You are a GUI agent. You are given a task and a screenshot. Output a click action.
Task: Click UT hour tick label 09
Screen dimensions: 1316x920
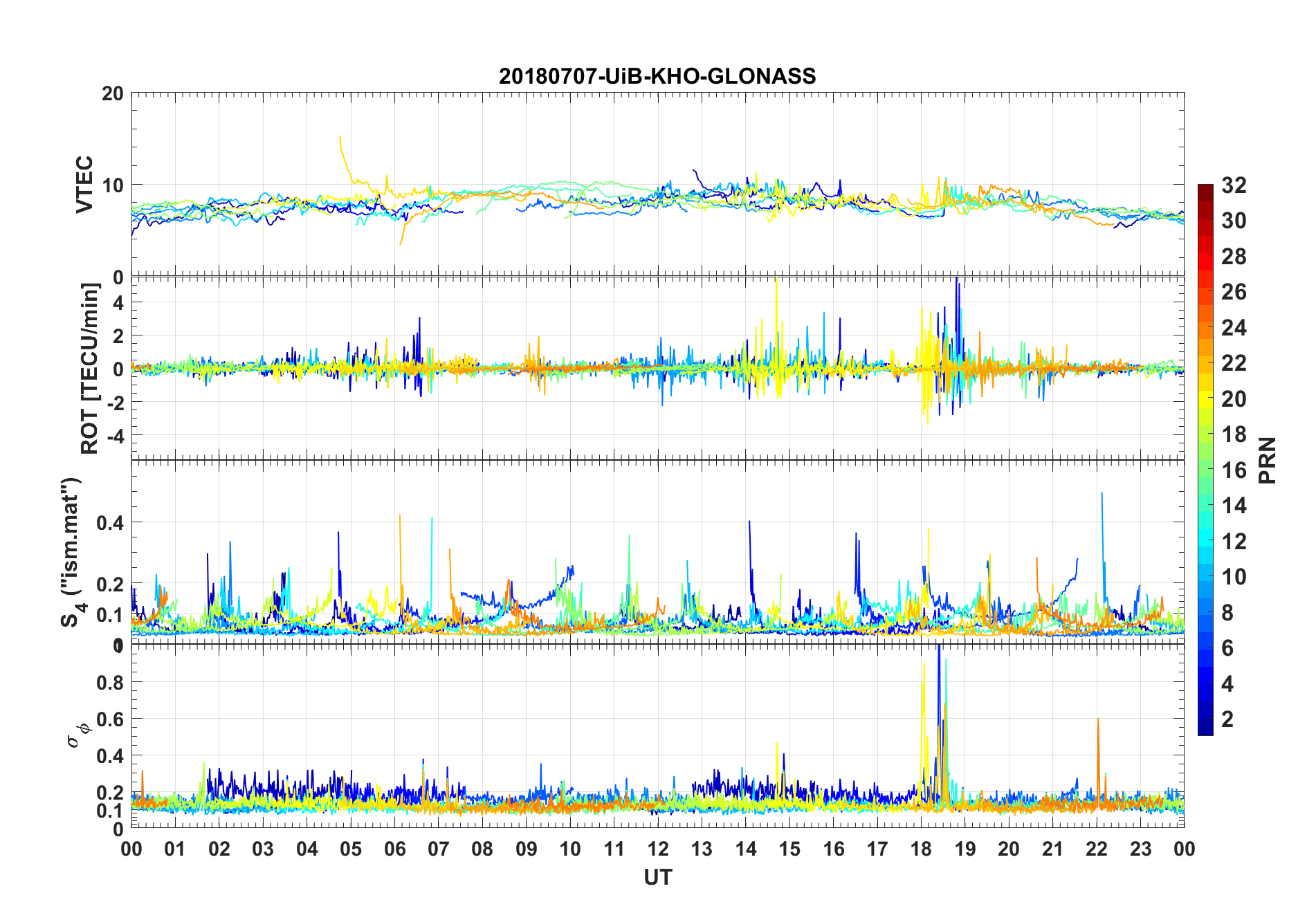click(527, 849)
